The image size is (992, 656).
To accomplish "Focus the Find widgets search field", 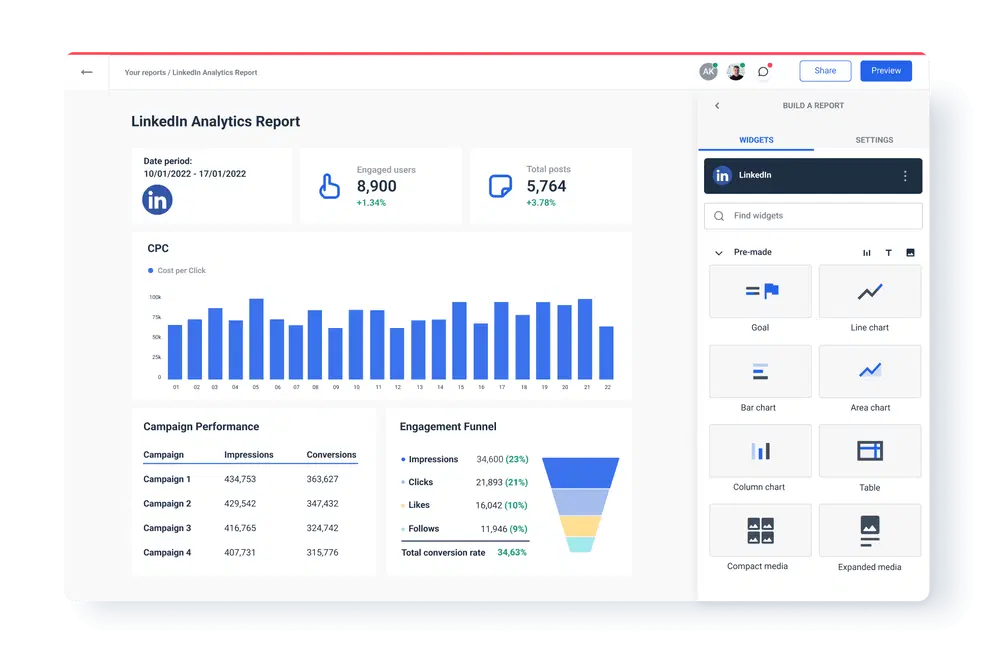I will [x=813, y=216].
